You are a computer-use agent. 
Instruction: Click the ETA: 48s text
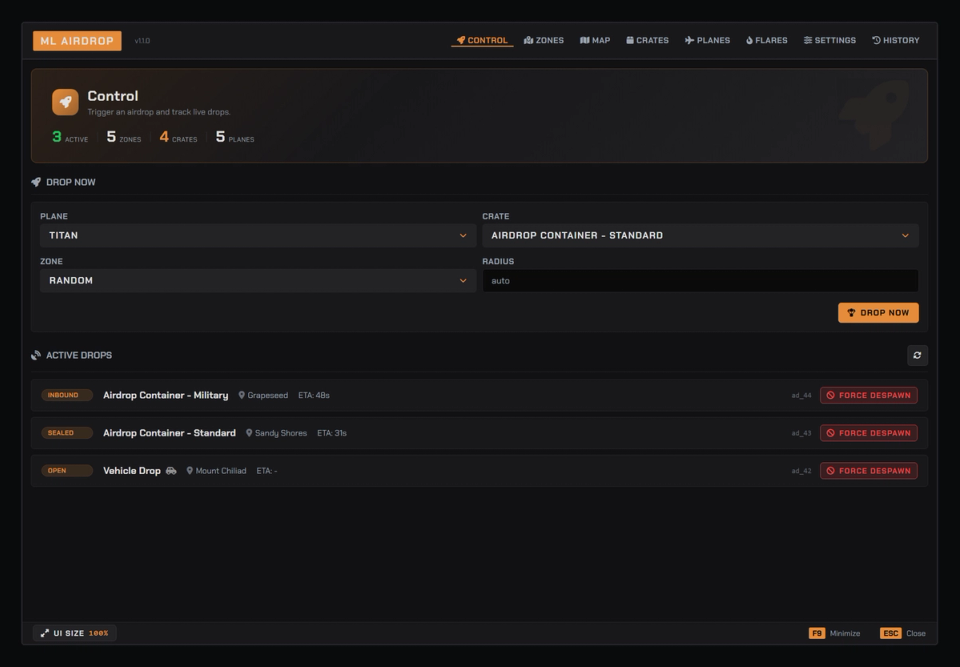tap(313, 396)
